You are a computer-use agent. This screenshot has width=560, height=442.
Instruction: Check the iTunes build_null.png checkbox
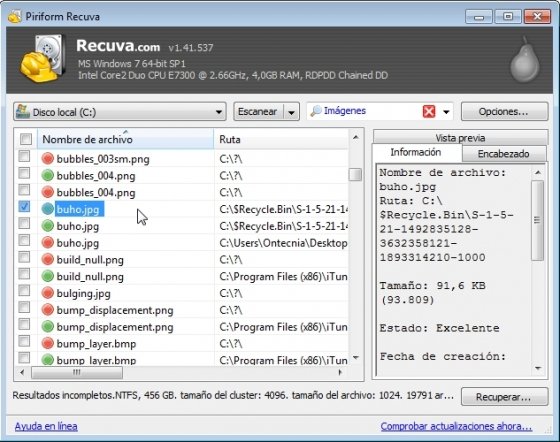24,274
